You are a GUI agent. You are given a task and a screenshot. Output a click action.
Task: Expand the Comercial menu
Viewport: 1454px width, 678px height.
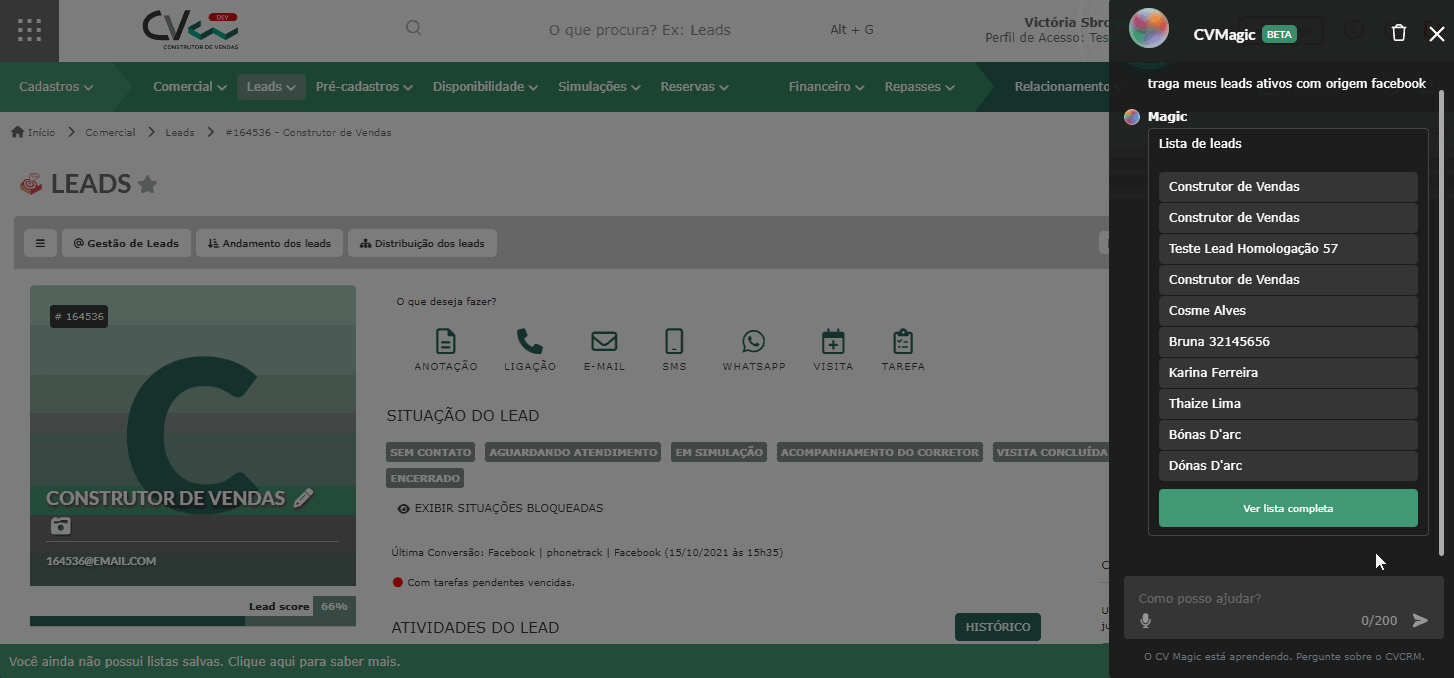click(x=190, y=87)
